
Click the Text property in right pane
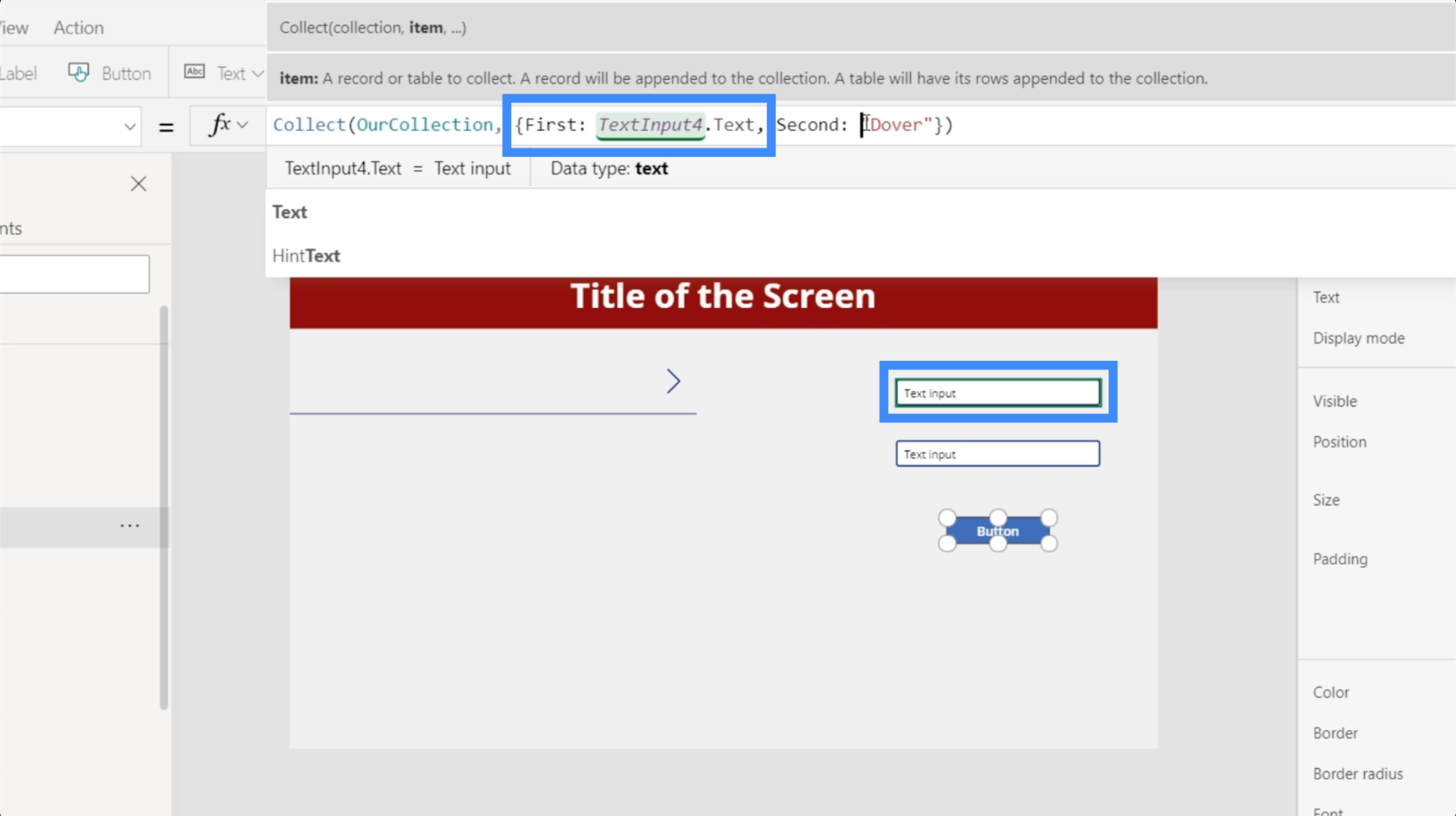coord(1326,297)
